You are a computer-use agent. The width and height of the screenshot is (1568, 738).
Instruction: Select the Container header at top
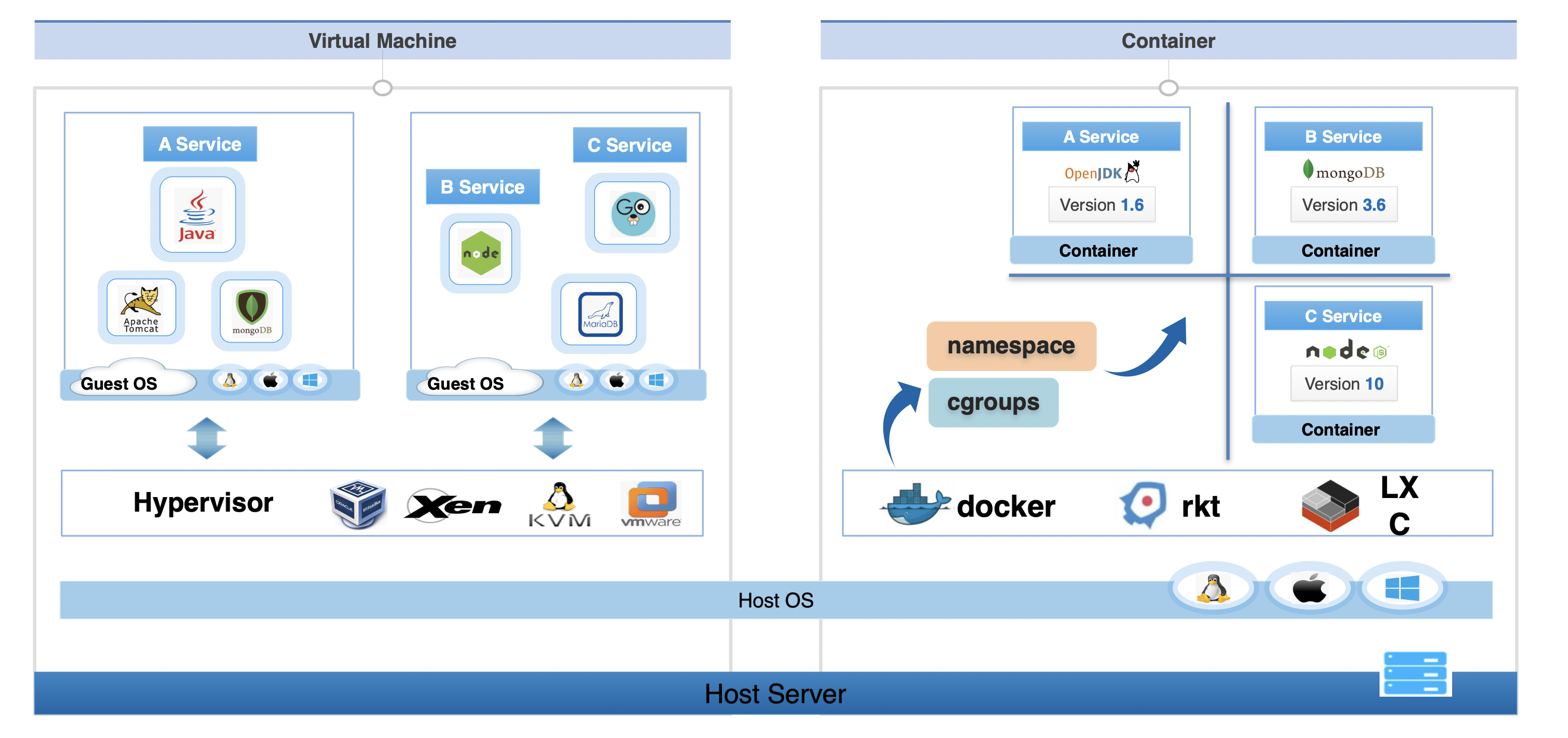pyautogui.click(x=1168, y=41)
